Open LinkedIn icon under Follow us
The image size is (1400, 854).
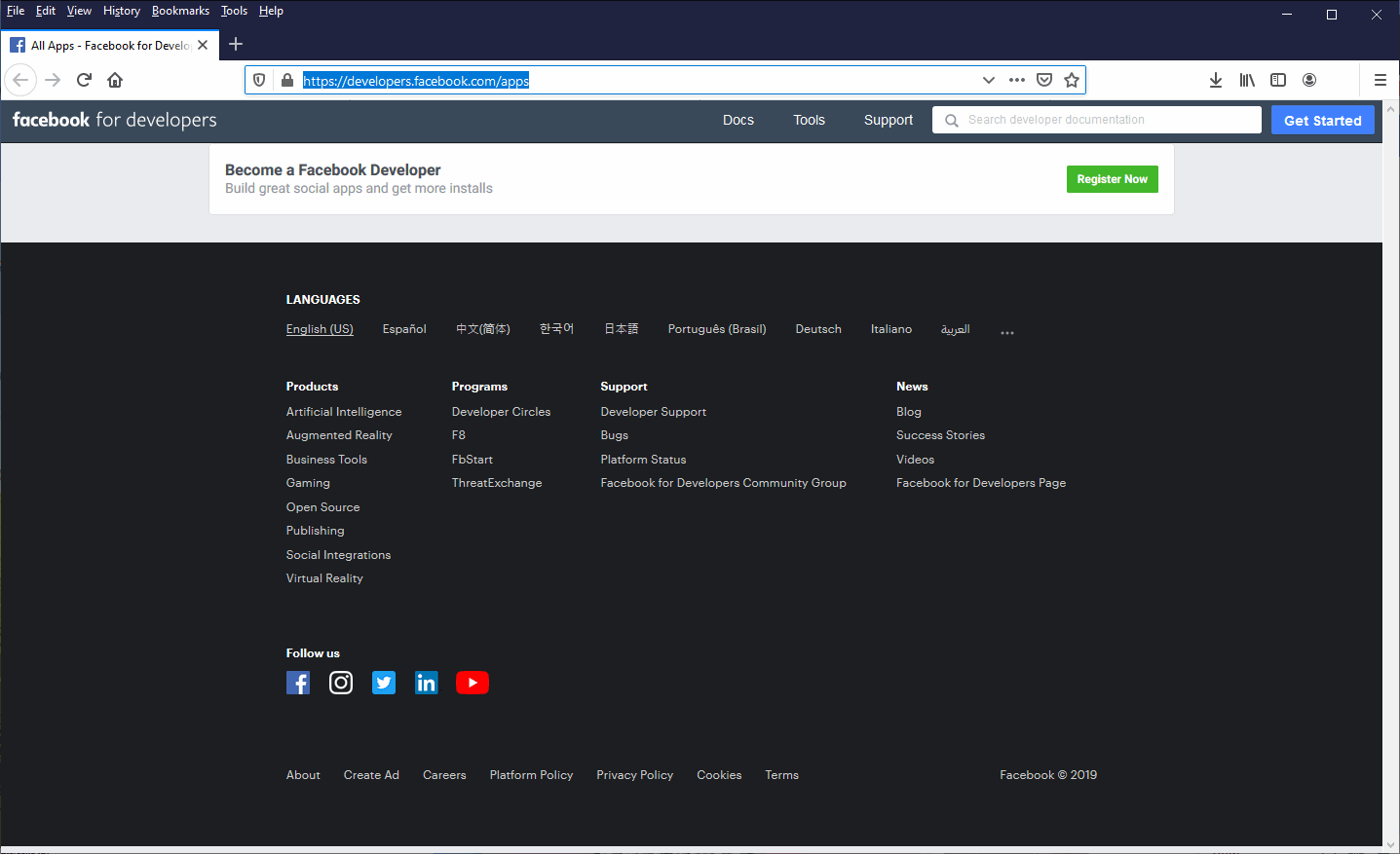427,683
